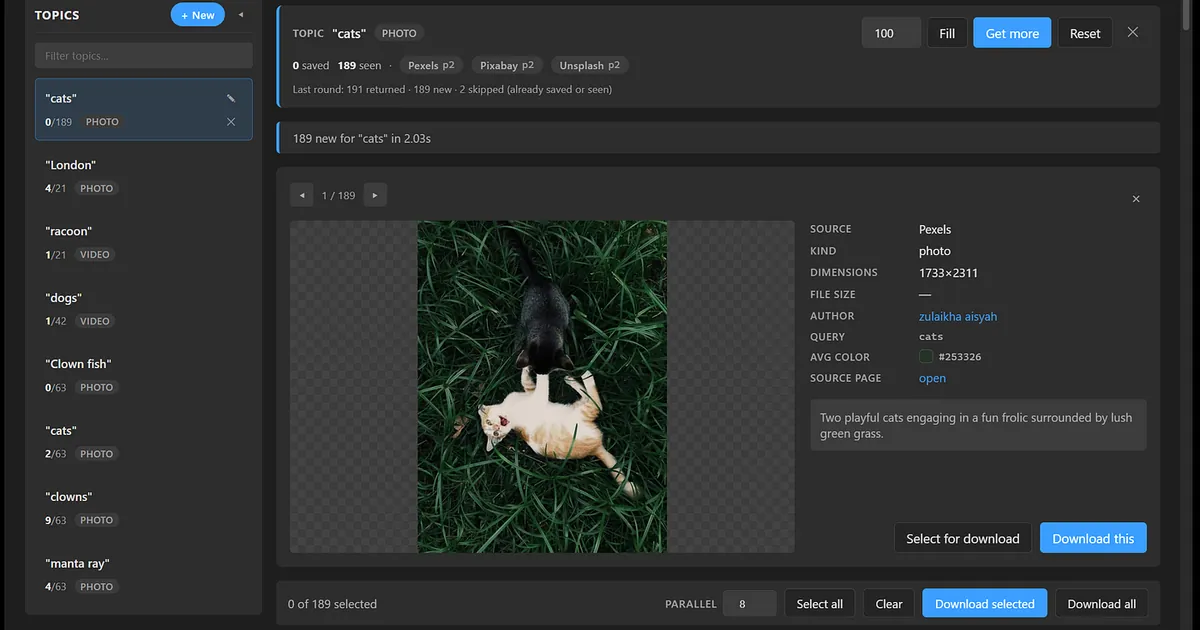Click the "1 / 189" image counter

(x=338, y=196)
